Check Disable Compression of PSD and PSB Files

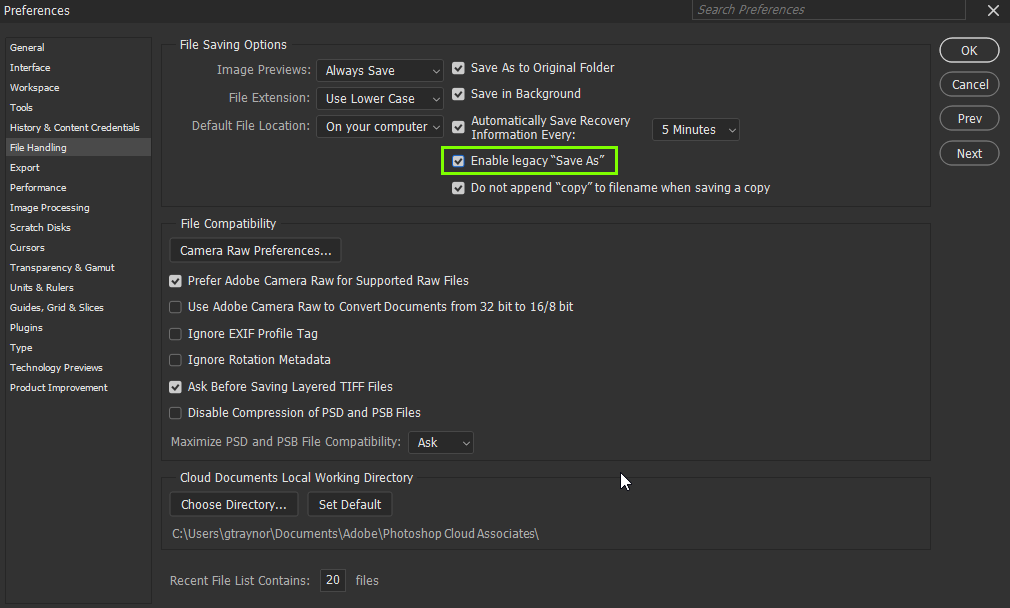[175, 412]
